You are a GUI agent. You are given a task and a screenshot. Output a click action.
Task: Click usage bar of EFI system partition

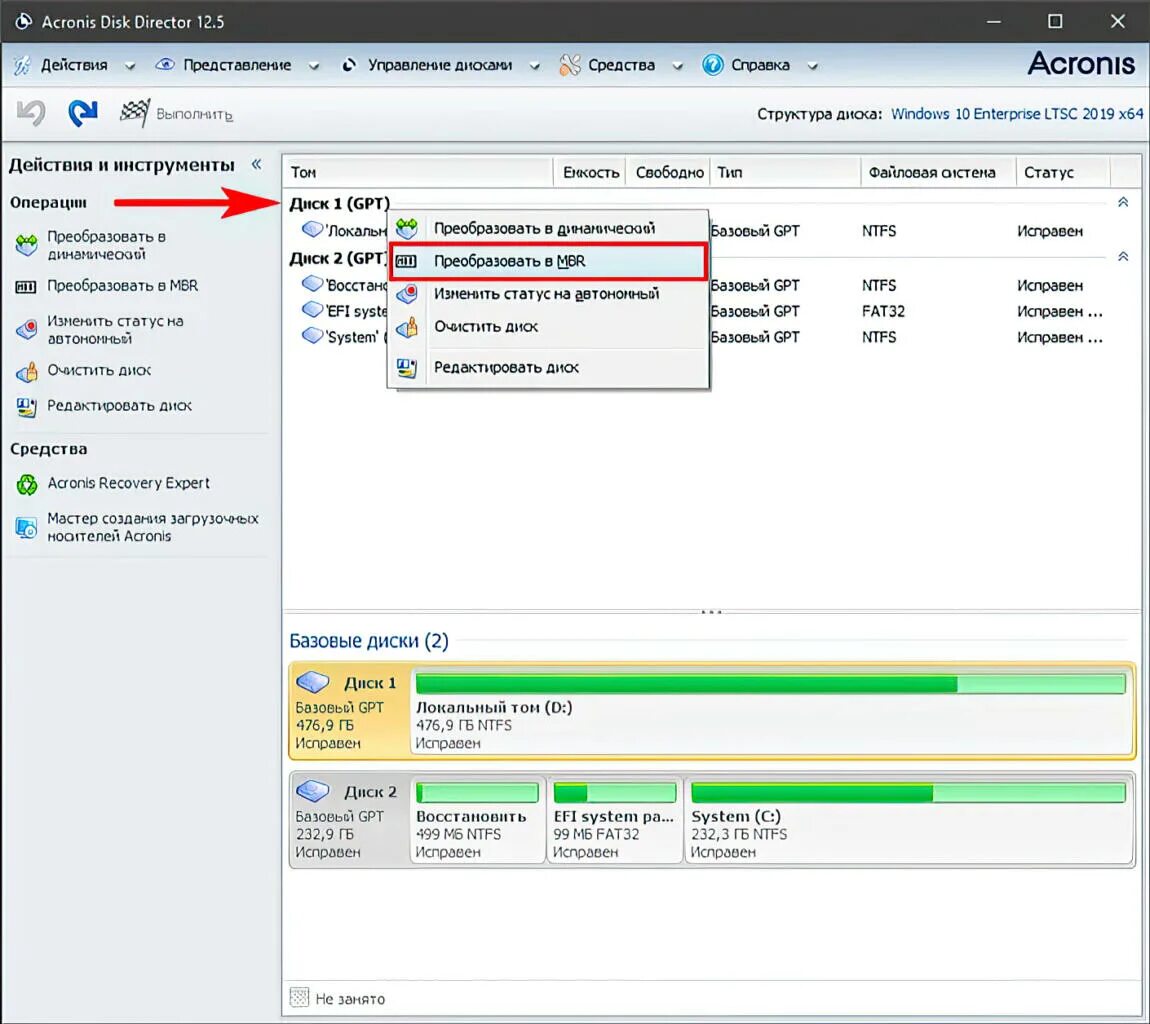(x=615, y=792)
